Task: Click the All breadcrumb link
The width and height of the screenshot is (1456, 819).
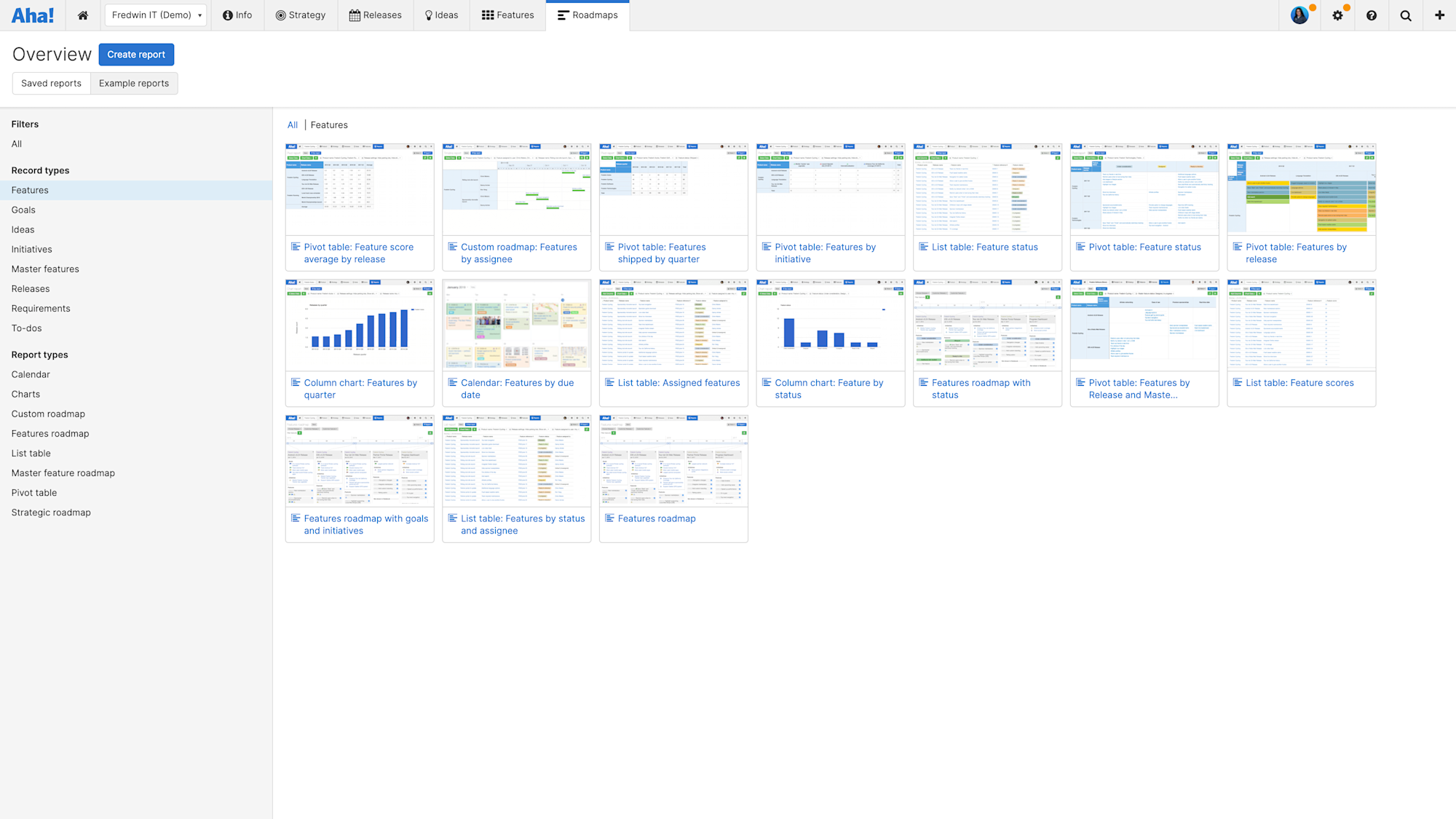Action: (292, 125)
